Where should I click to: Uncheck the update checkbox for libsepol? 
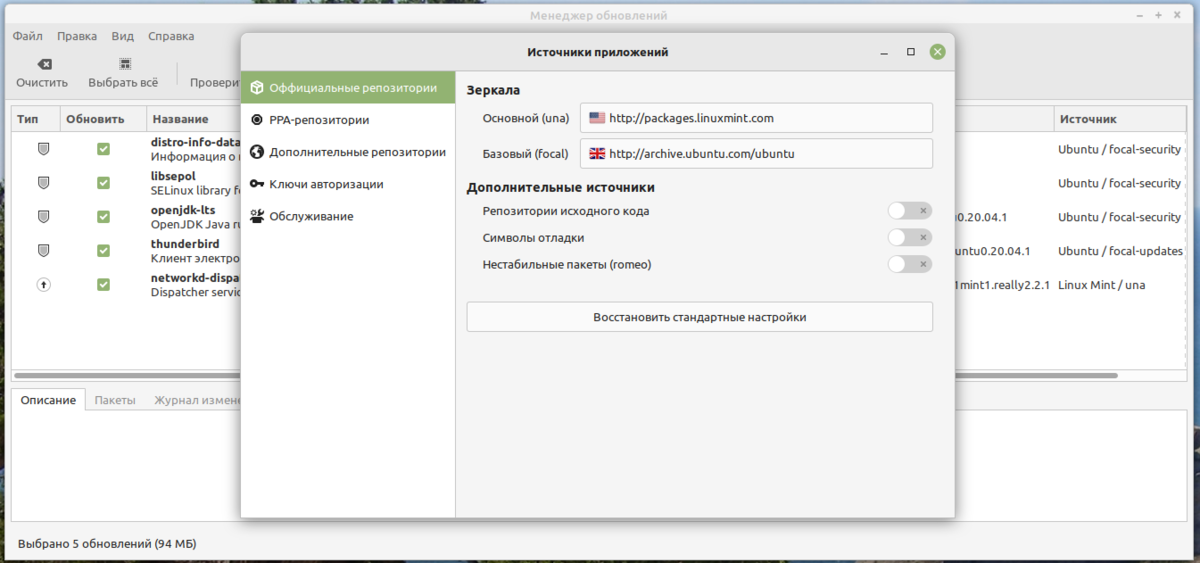coord(103,183)
